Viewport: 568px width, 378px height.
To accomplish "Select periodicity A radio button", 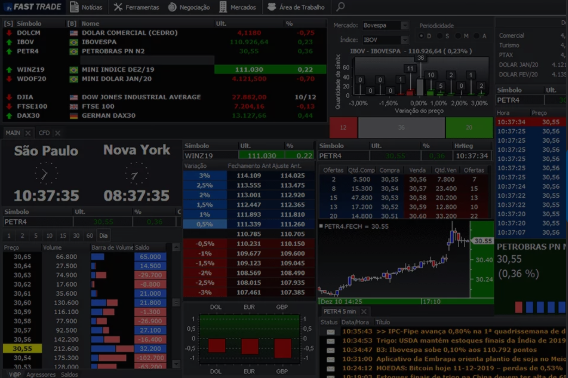I will point(476,36).
